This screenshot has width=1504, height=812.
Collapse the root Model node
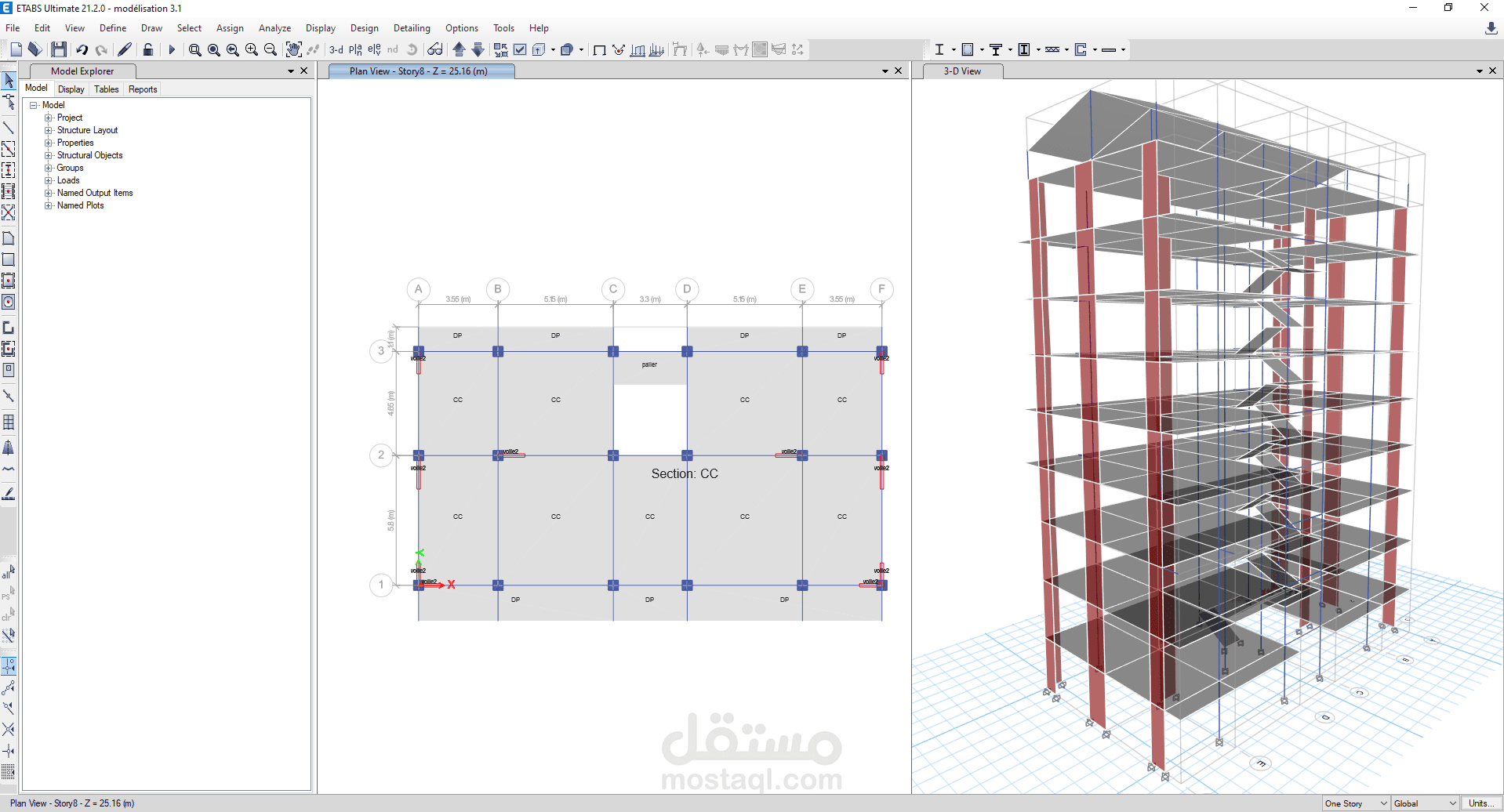point(34,105)
